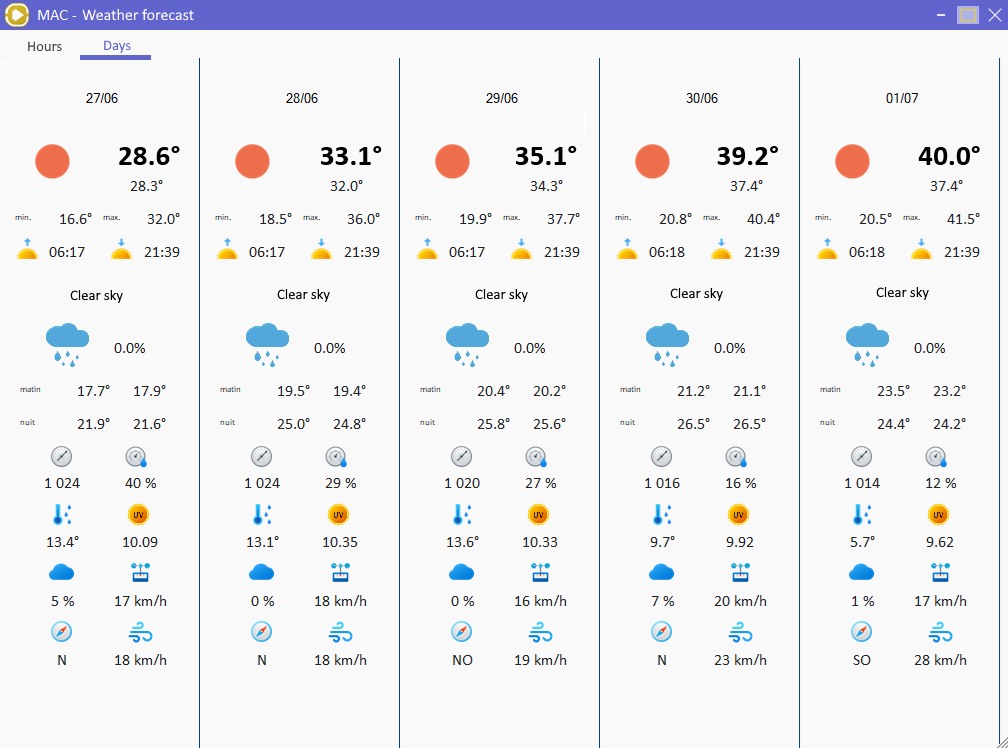The width and height of the screenshot is (1008, 748).
Task: Click the pressure value 1 014
Action: pyautogui.click(x=861, y=483)
